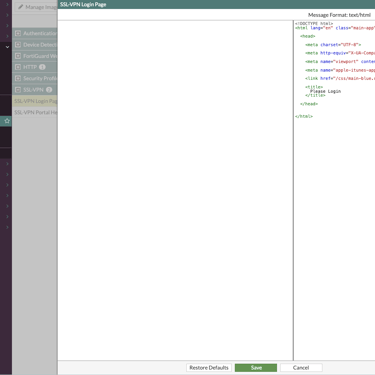The image size is (375, 375).
Task: Click the plus icon beside Device Detection
Action: click(x=18, y=45)
